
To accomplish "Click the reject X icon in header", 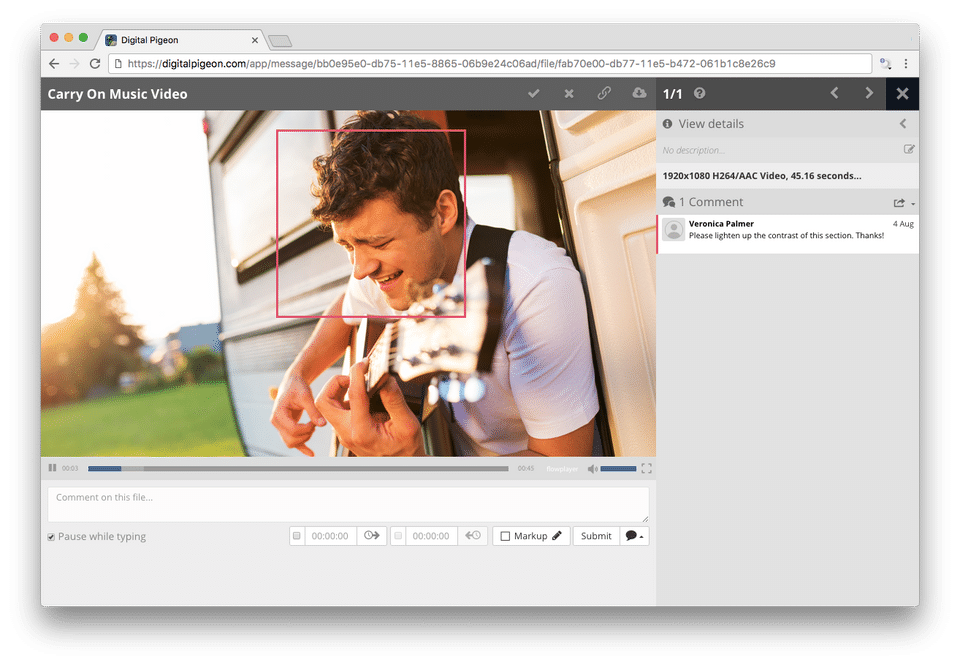I will pyautogui.click(x=569, y=94).
